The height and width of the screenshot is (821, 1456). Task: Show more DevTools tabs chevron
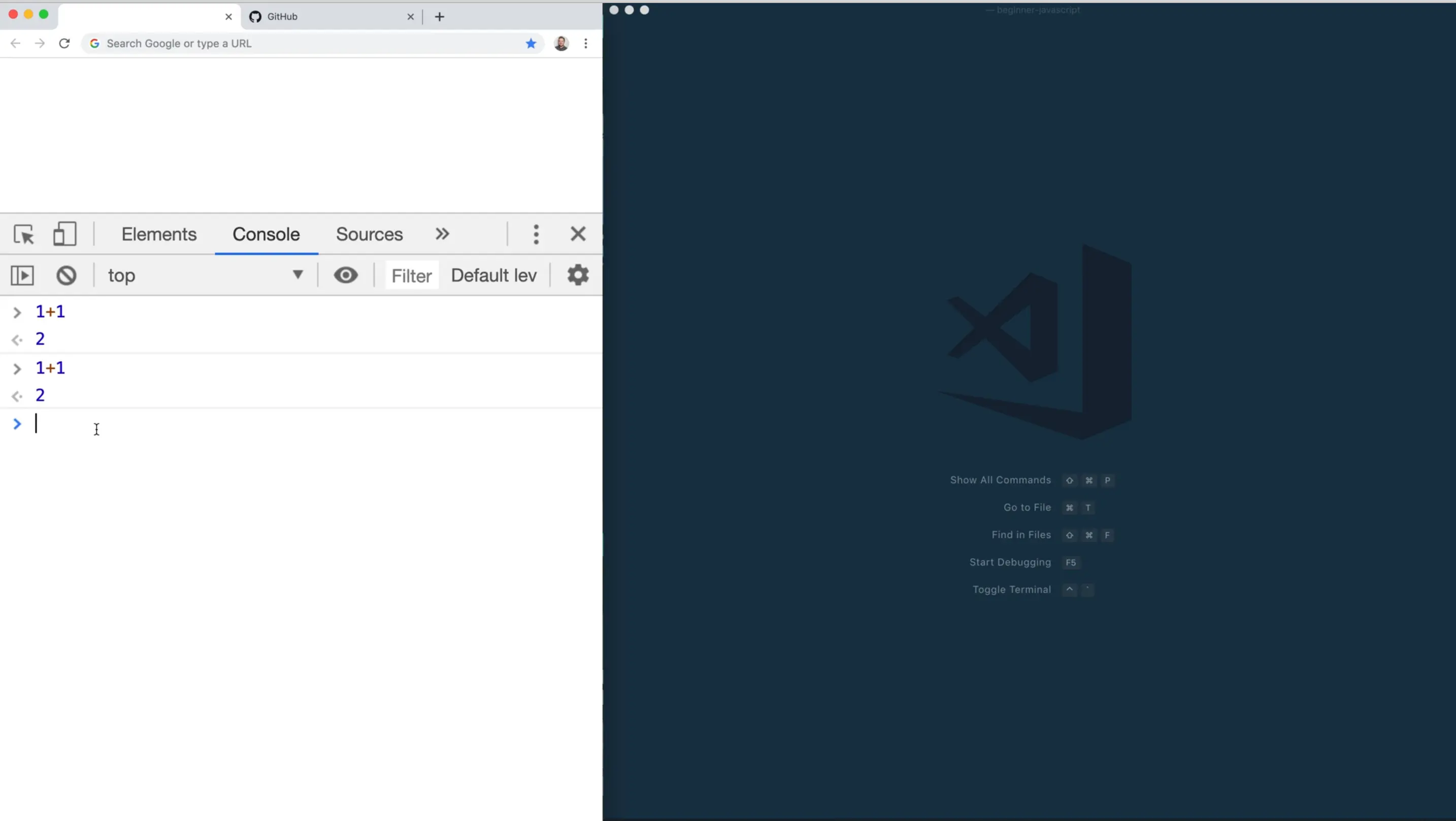click(x=442, y=234)
